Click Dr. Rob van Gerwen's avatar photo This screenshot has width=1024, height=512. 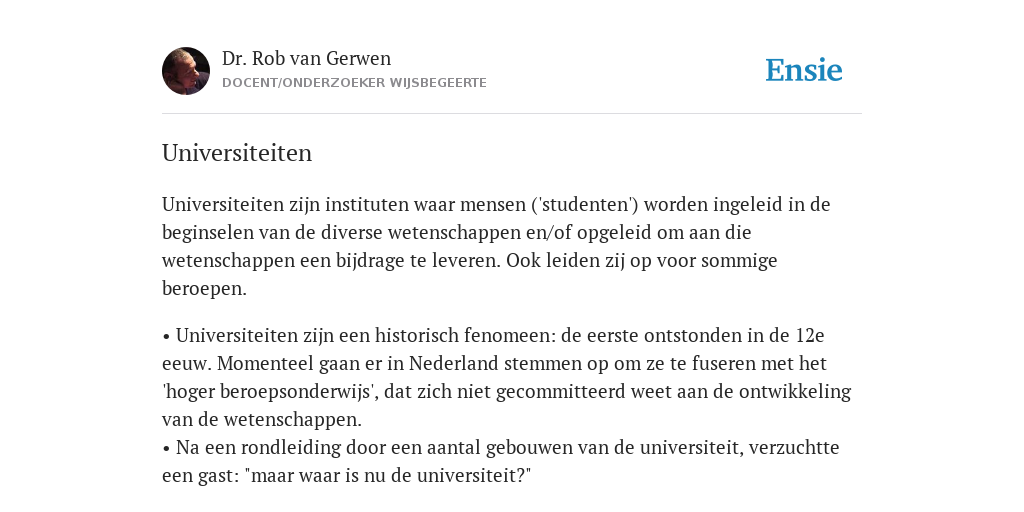[186, 71]
